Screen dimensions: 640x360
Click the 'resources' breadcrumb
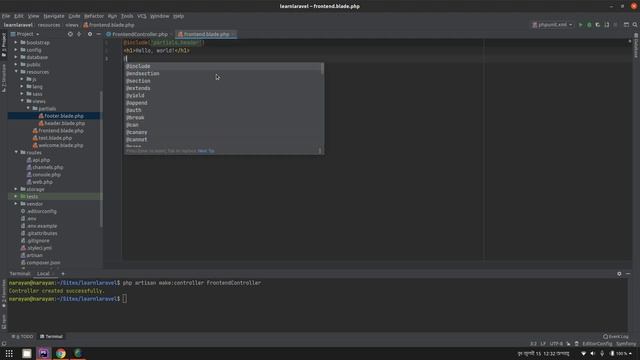pyautogui.click(x=49, y=25)
